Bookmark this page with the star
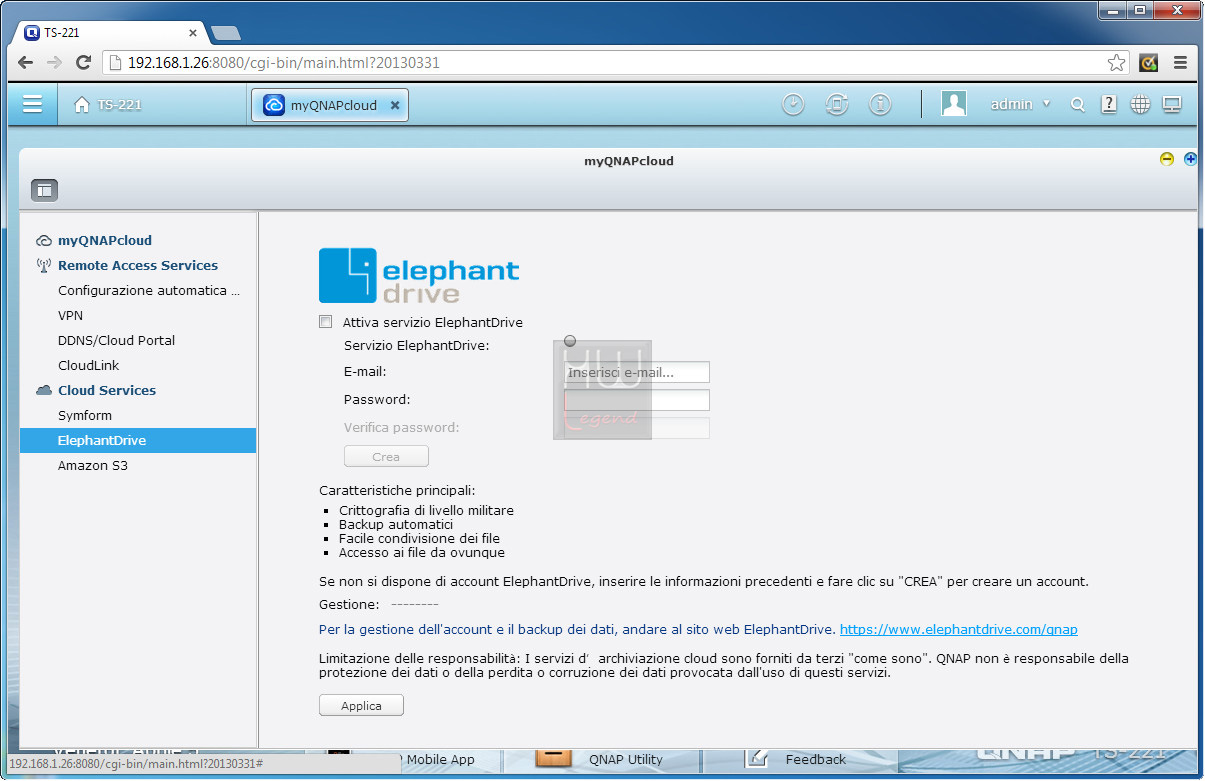The image size is (1205, 781). coord(1116,62)
